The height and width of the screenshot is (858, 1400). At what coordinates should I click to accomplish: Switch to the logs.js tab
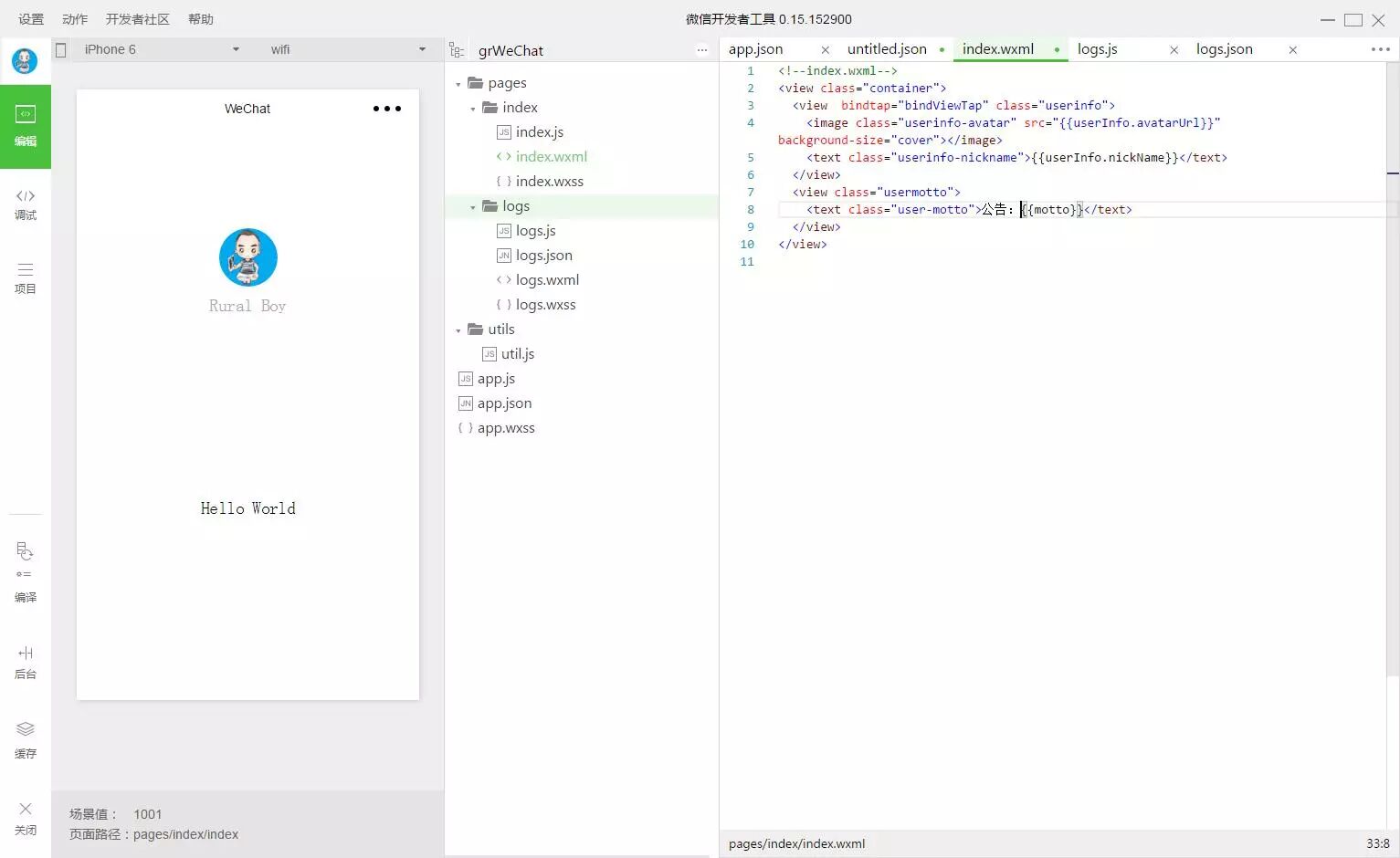click(1098, 49)
